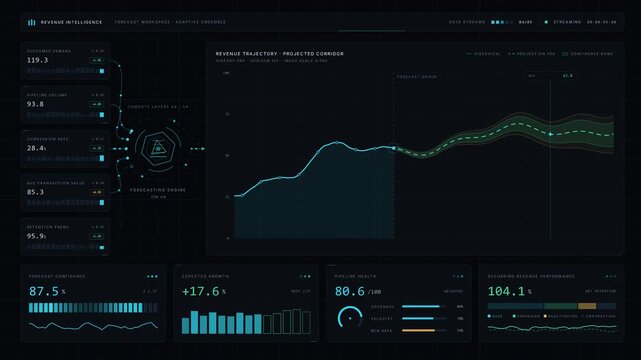Click the Forecast Origin point on chart
The image size is (641, 360).
pos(394,148)
